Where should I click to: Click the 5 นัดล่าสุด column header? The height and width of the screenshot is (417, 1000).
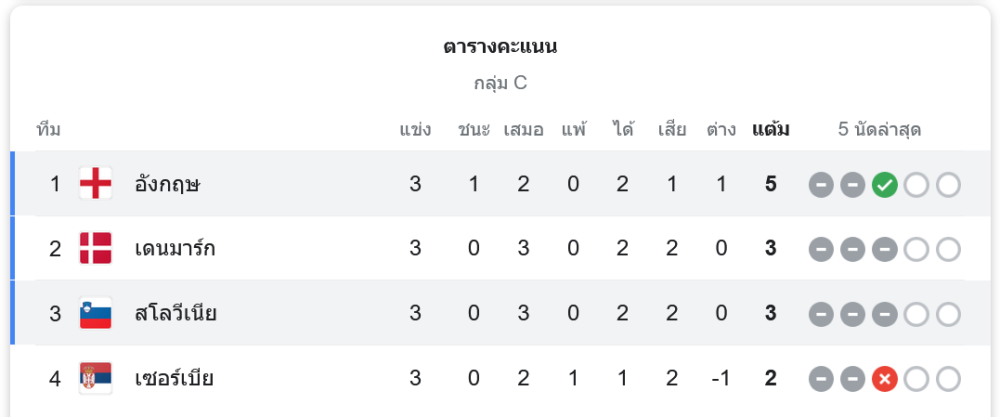click(x=879, y=130)
